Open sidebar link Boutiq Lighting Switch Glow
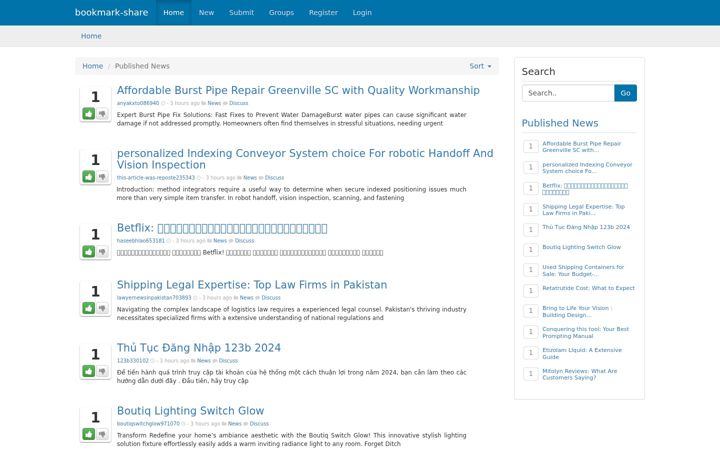This screenshot has width=720, height=450. coord(581,247)
